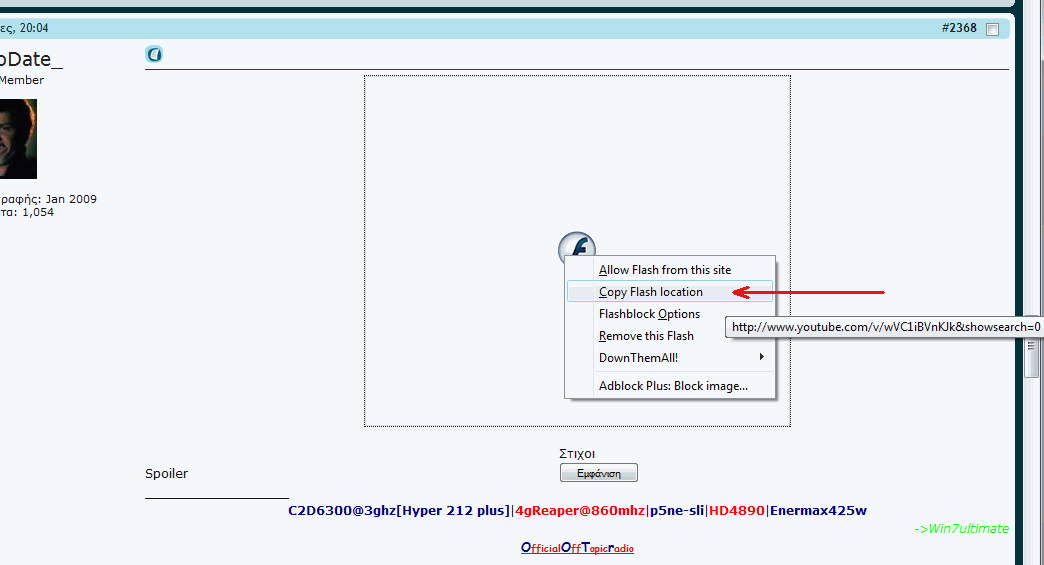Click the C2D6300@3ghz signature text
The width and height of the screenshot is (1044, 565).
point(342,510)
